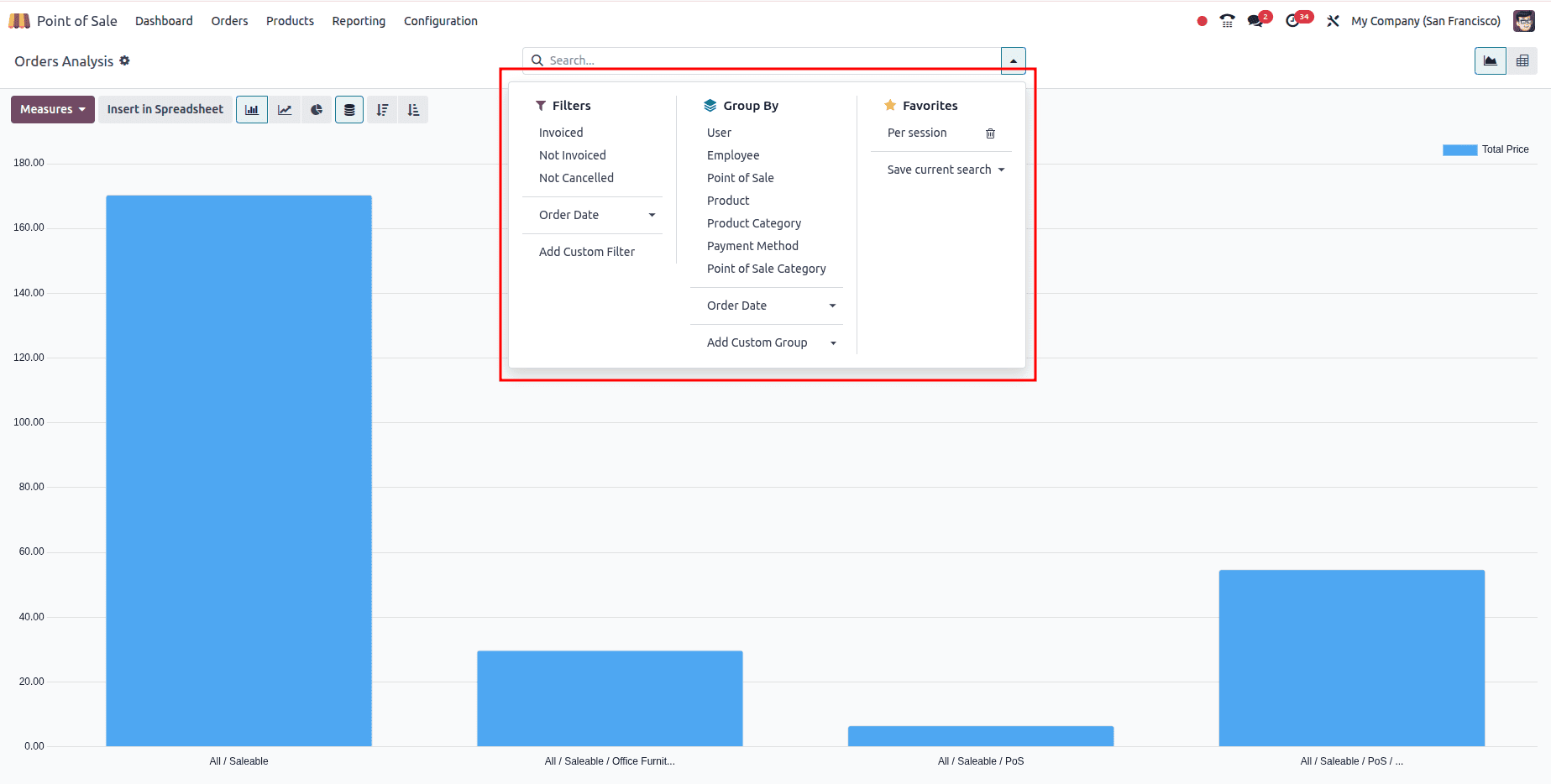This screenshot has width=1551, height=784.
Task: Delete the Per session favorite
Action: tap(990, 133)
